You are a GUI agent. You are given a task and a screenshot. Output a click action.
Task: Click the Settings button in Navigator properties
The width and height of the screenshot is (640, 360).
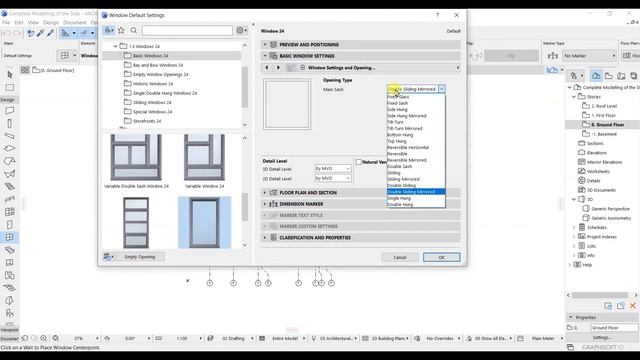(602, 338)
